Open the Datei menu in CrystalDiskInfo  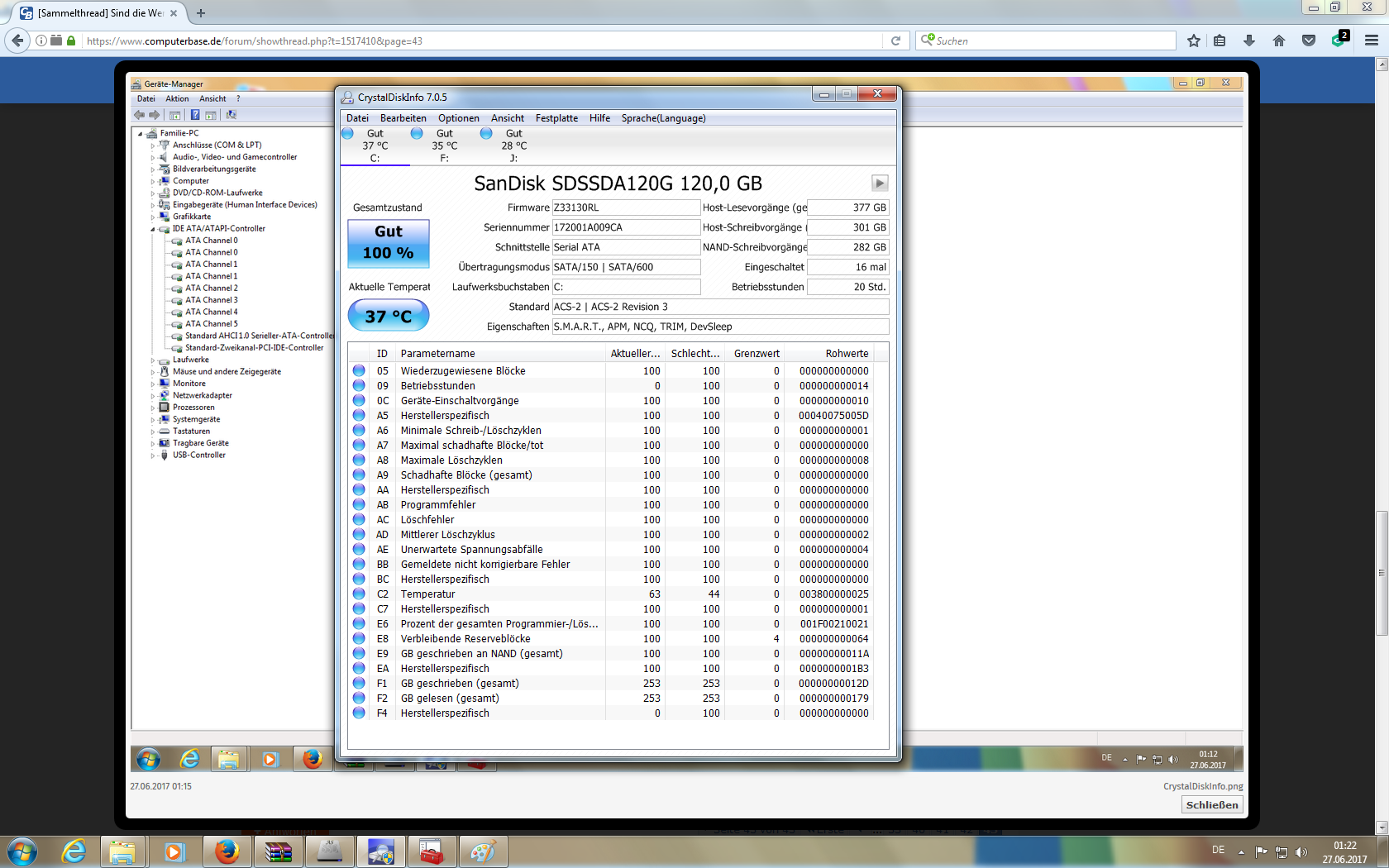tap(357, 118)
